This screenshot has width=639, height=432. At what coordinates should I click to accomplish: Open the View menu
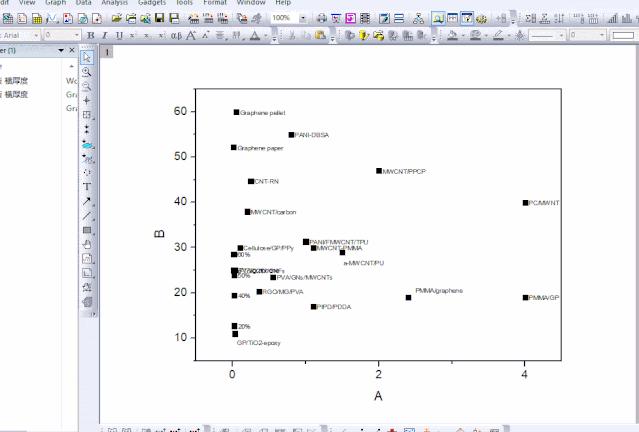[27, 2]
